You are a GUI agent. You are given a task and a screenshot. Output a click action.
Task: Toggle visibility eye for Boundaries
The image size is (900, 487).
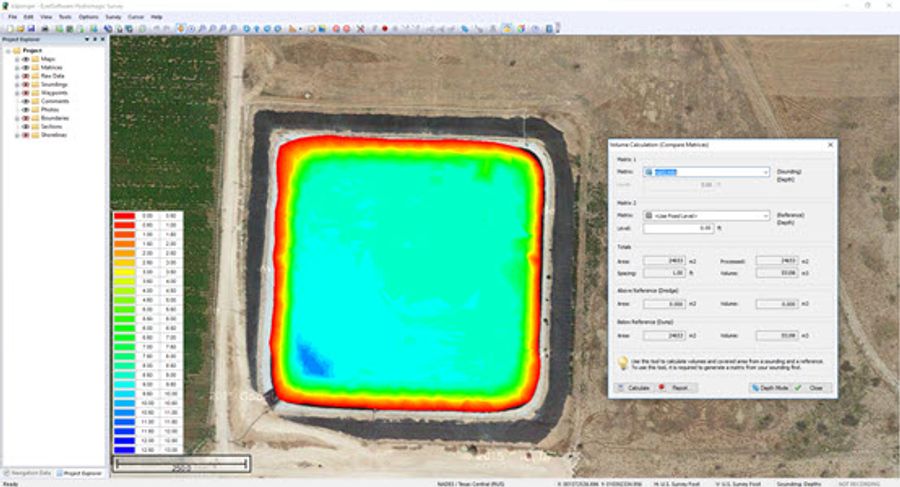click(x=25, y=118)
